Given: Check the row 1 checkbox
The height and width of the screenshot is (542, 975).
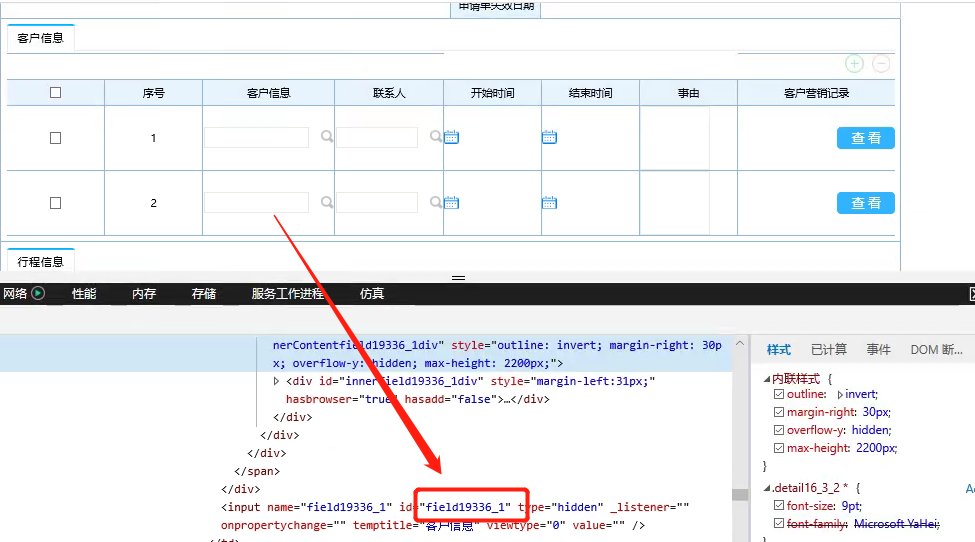Looking at the screenshot, I should click(x=55, y=138).
